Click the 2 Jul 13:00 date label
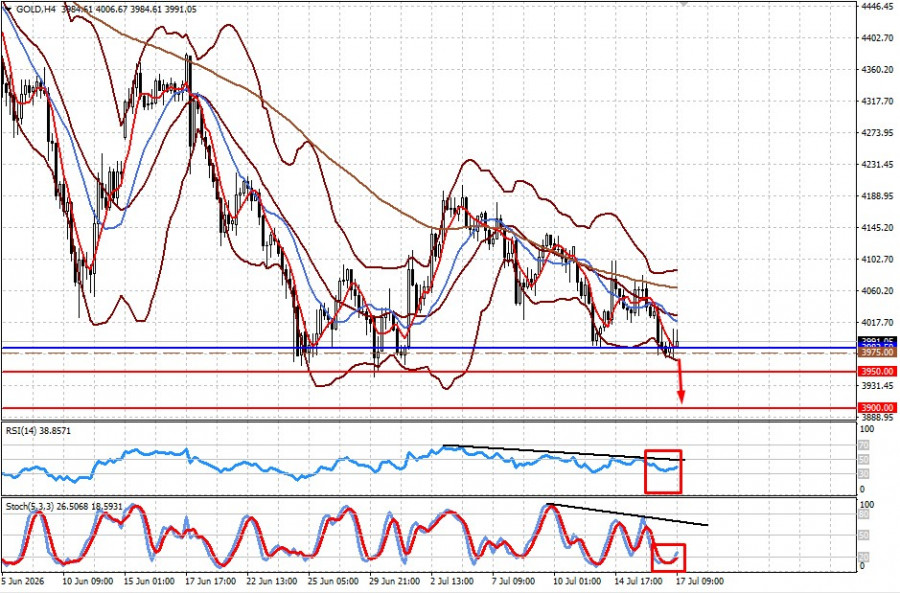This screenshot has height=593, width=900. click(x=452, y=581)
